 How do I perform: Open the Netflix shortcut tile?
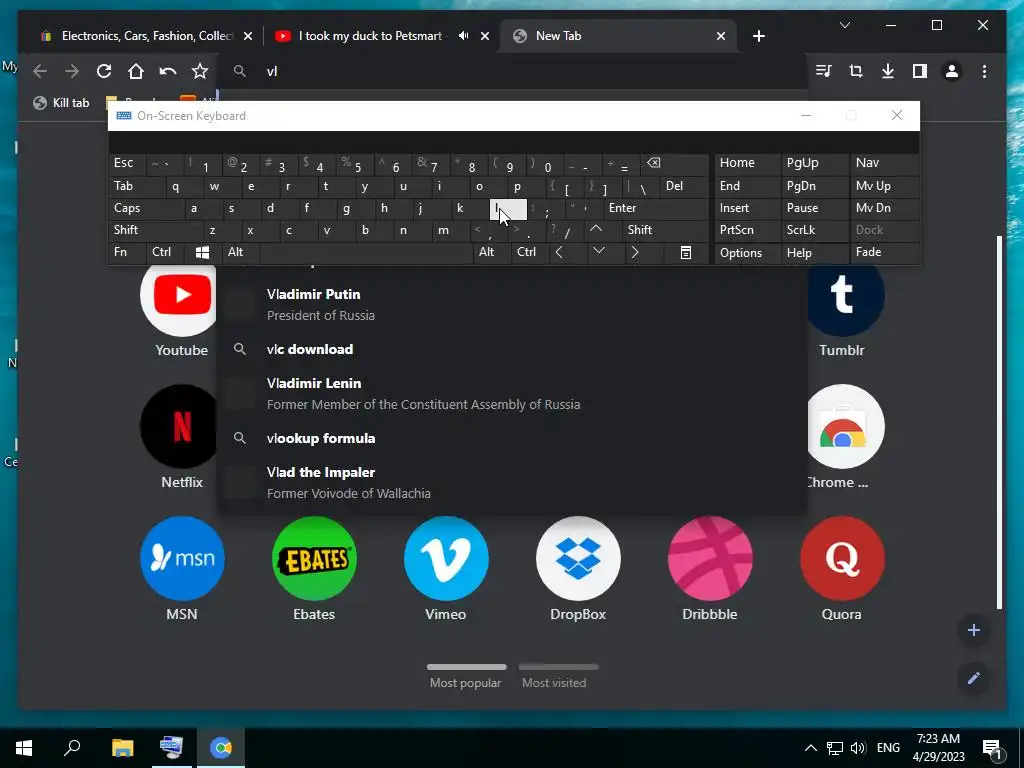(182, 436)
